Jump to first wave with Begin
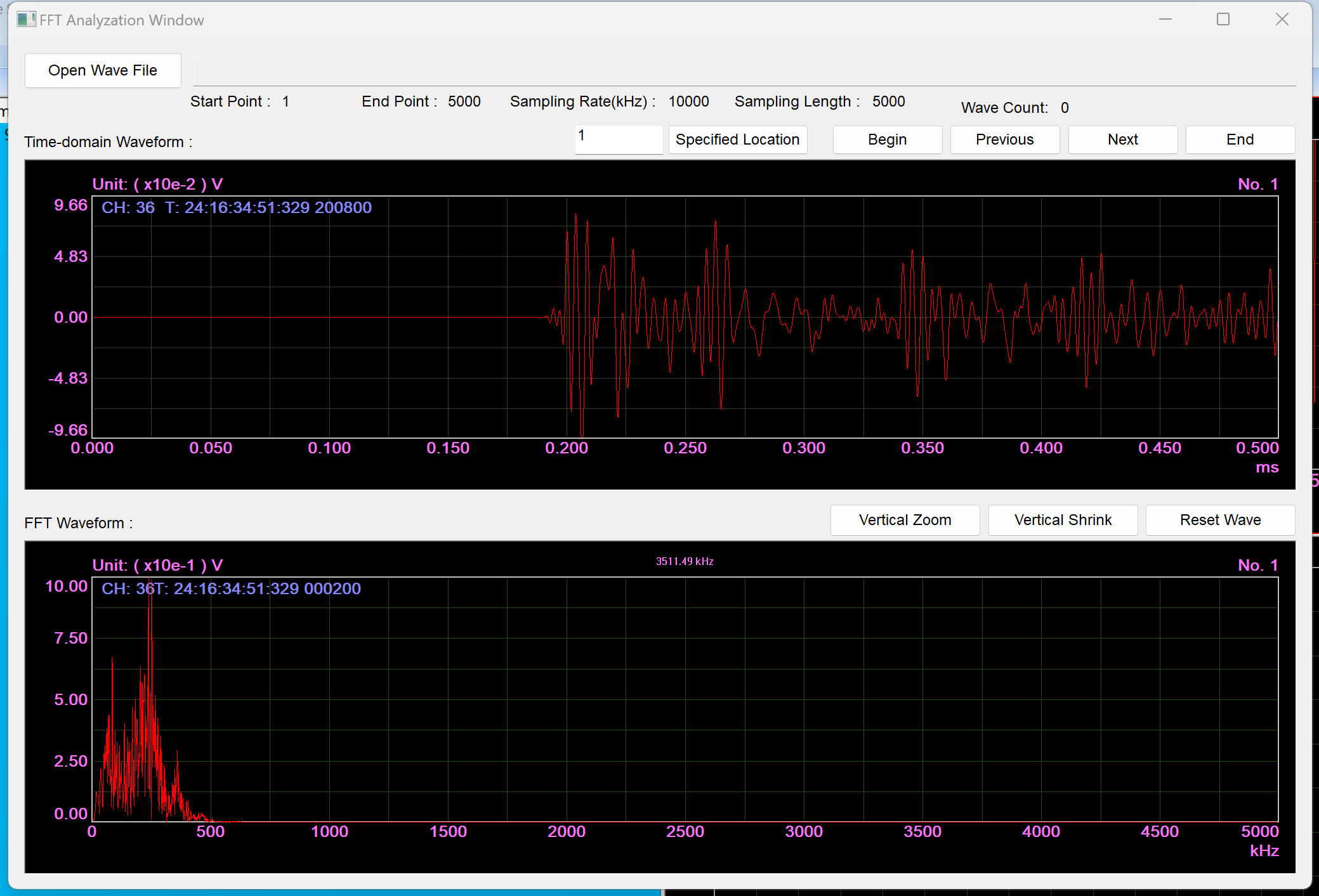The image size is (1319, 896). (887, 140)
